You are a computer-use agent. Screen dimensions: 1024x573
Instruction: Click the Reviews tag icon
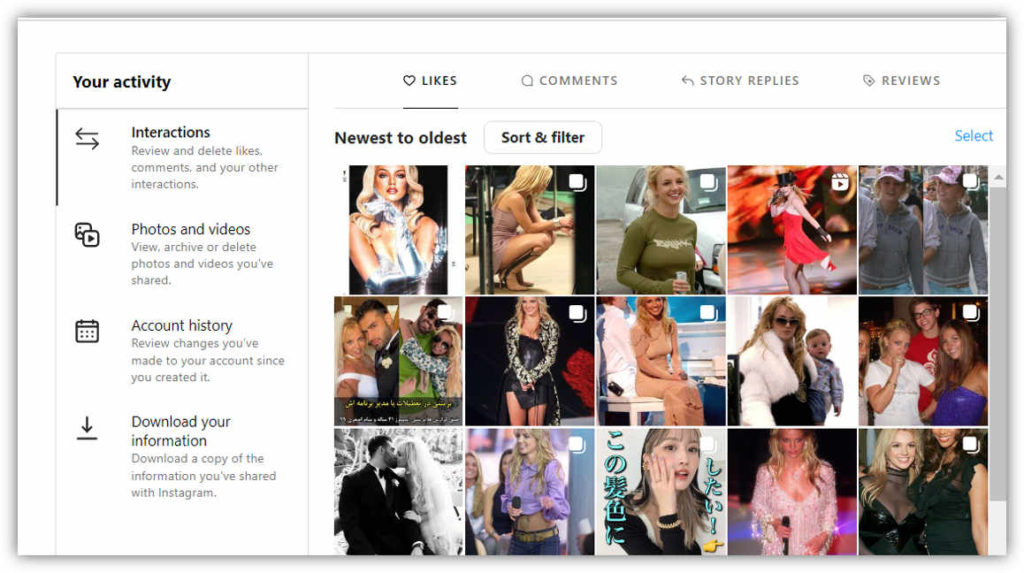pos(868,81)
